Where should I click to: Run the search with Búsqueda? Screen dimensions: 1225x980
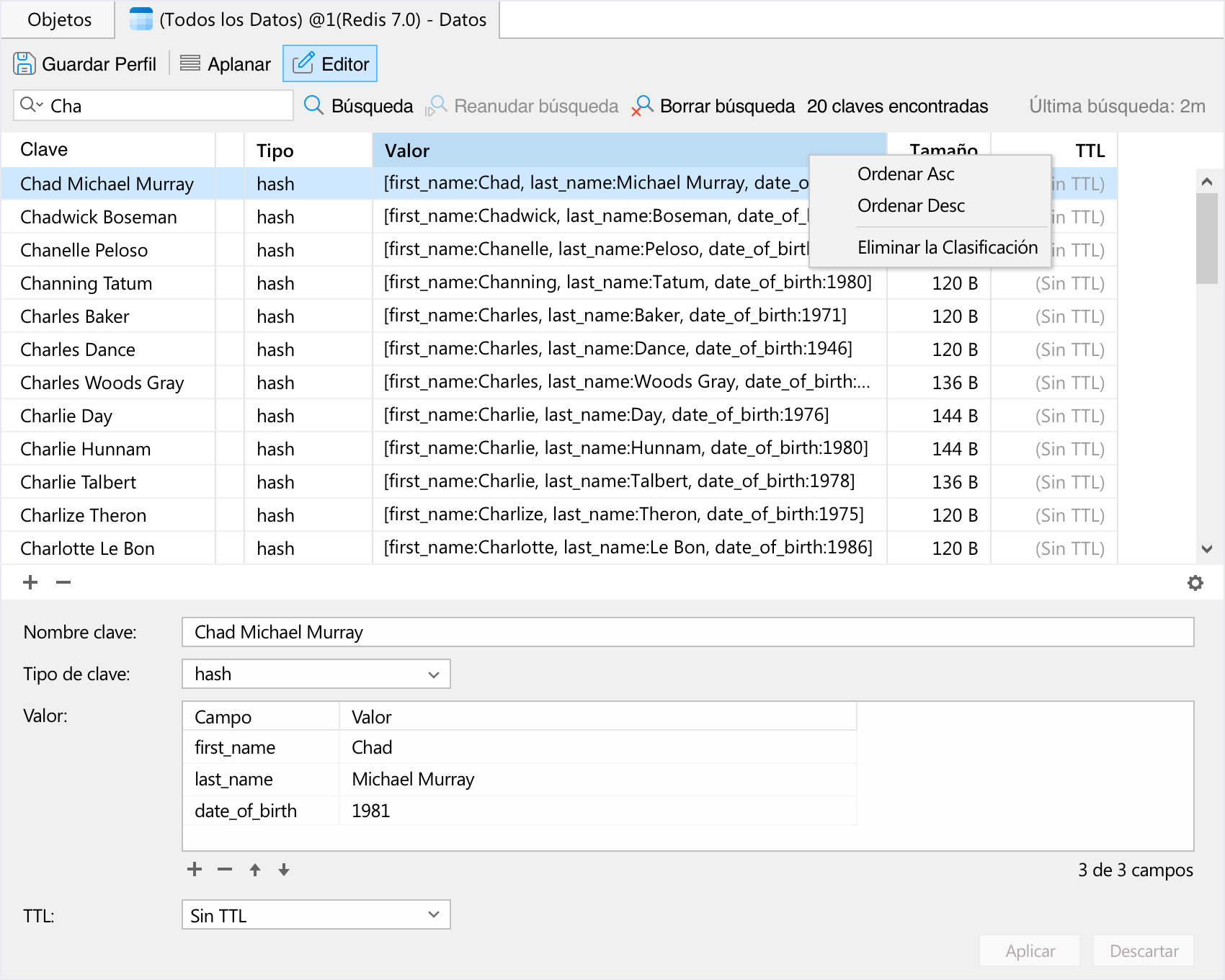click(x=358, y=106)
